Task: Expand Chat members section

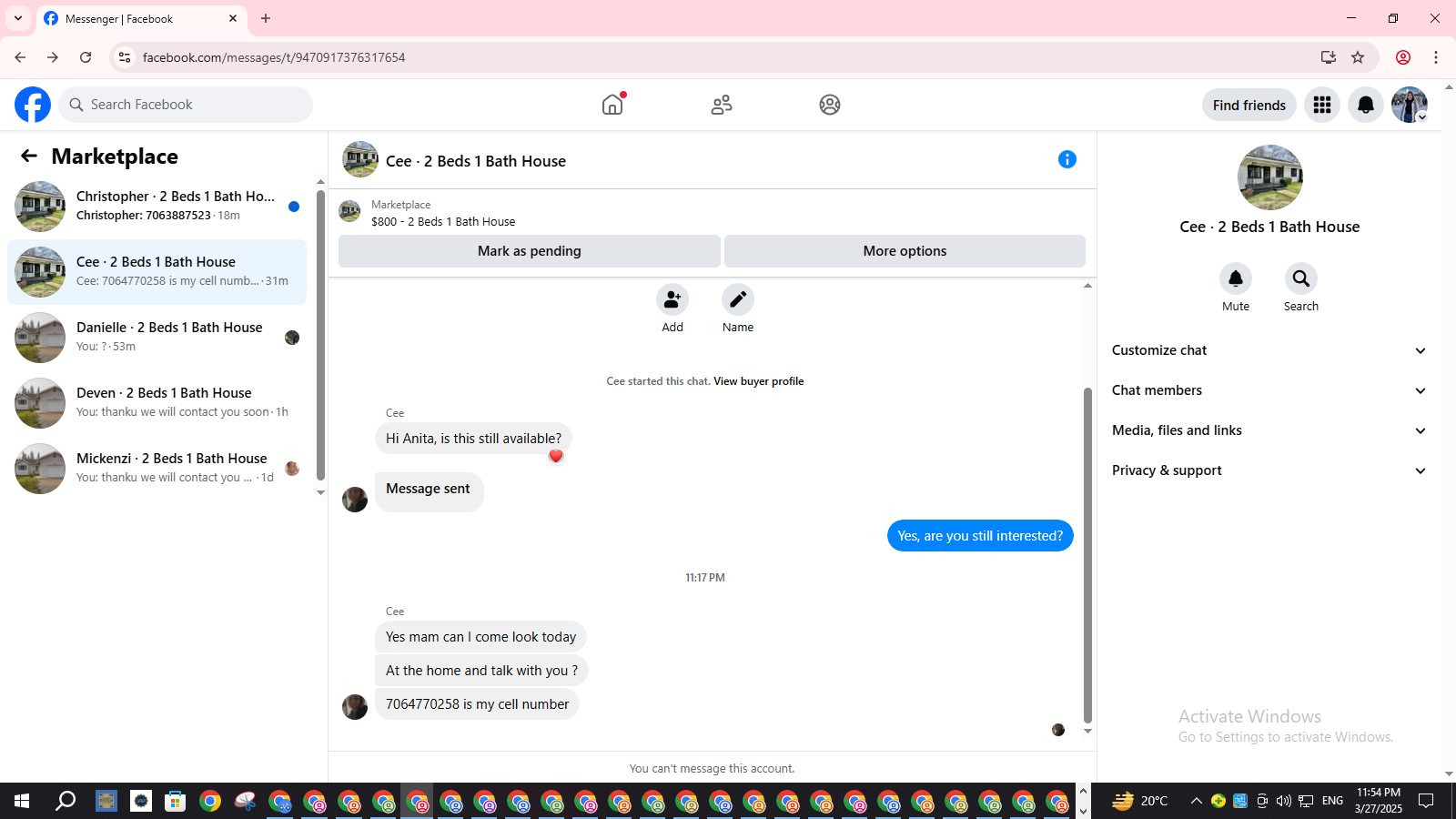Action: point(1269,390)
